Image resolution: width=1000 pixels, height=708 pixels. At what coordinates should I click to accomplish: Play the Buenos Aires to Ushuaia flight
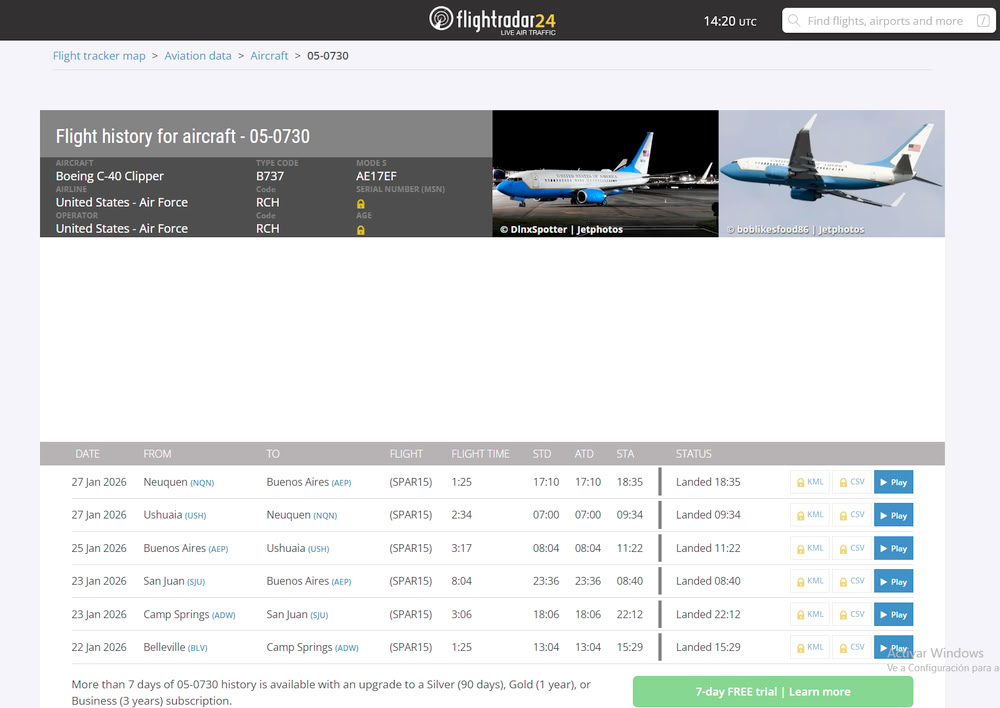click(x=893, y=548)
